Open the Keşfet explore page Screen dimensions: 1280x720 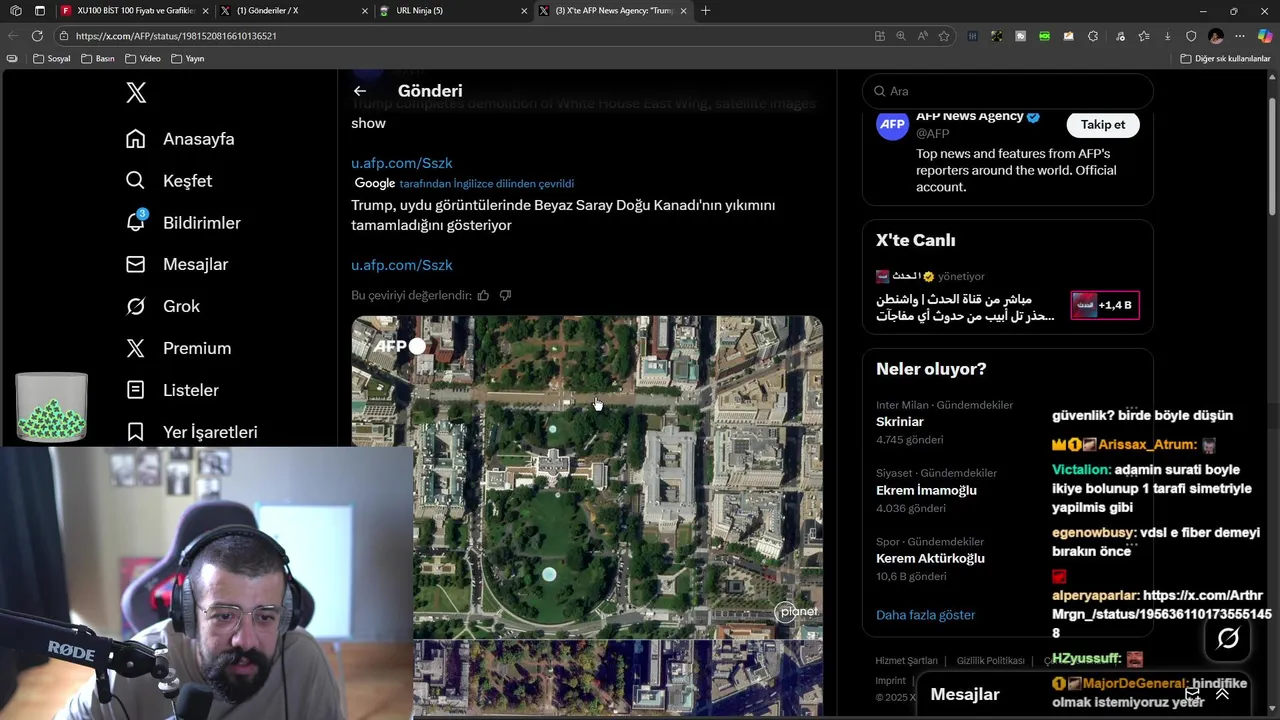tap(169, 181)
